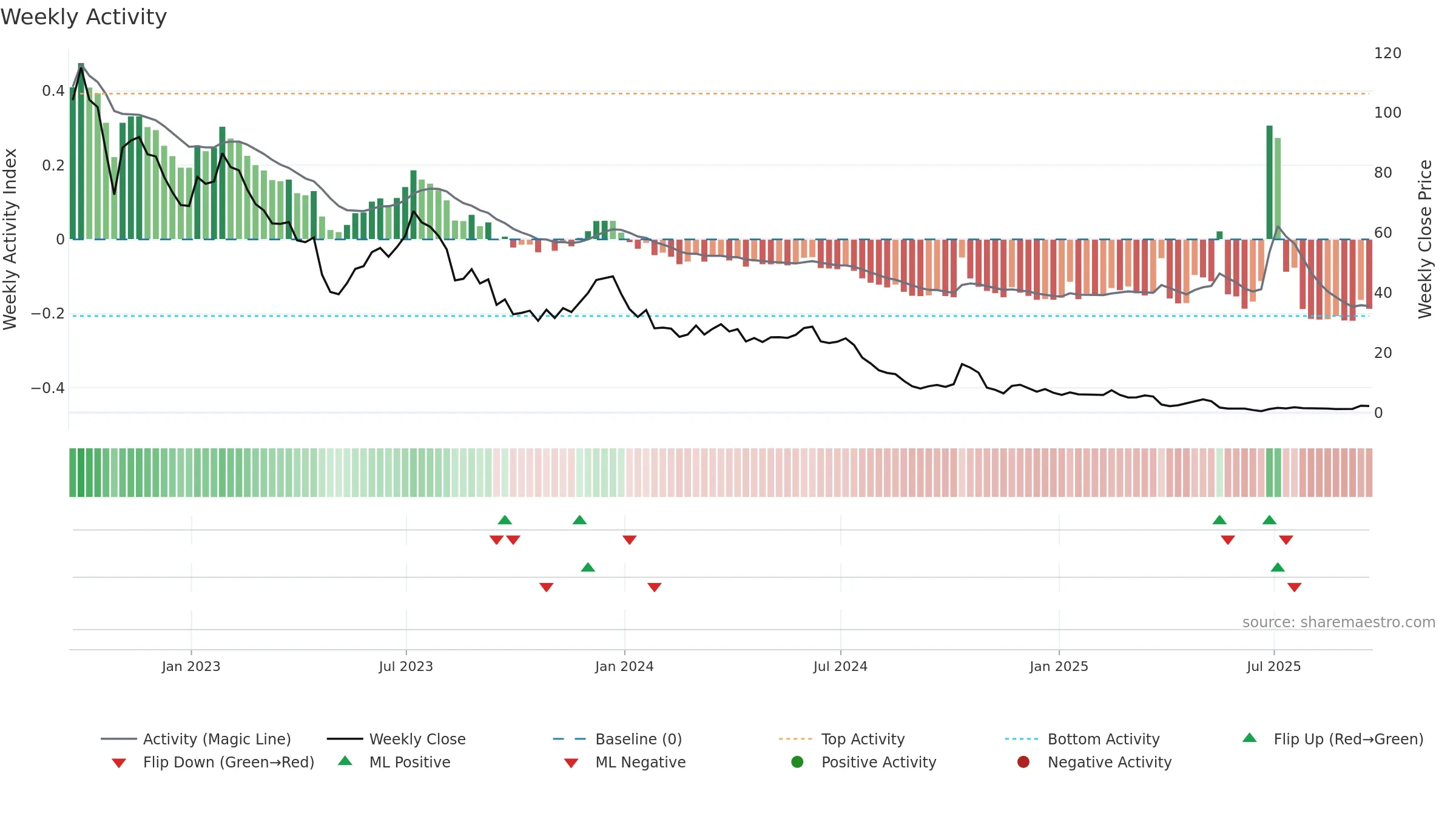
Task: Click the 'Jul 2023' x-axis label
Action: (406, 666)
